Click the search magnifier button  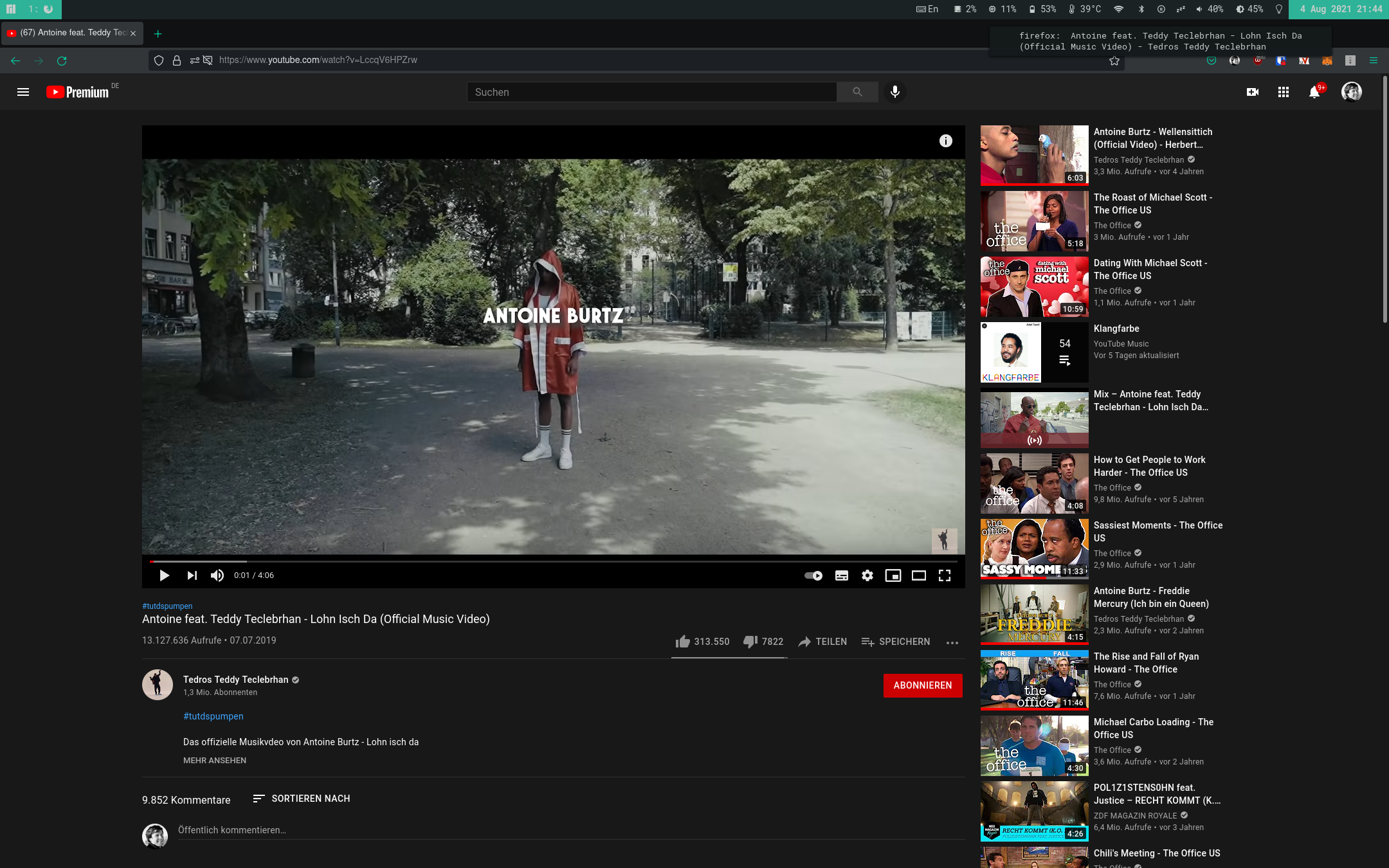857,92
